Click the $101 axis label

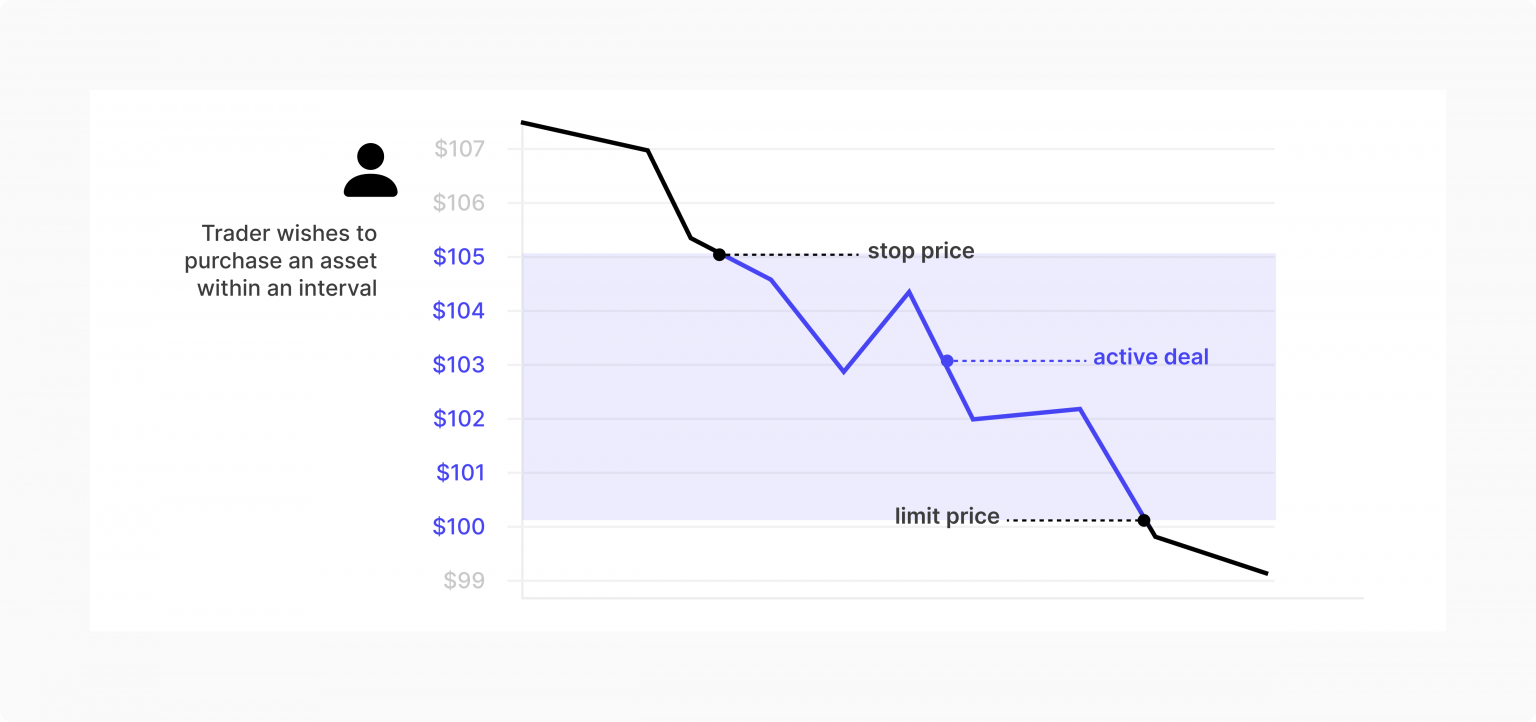pos(459,473)
